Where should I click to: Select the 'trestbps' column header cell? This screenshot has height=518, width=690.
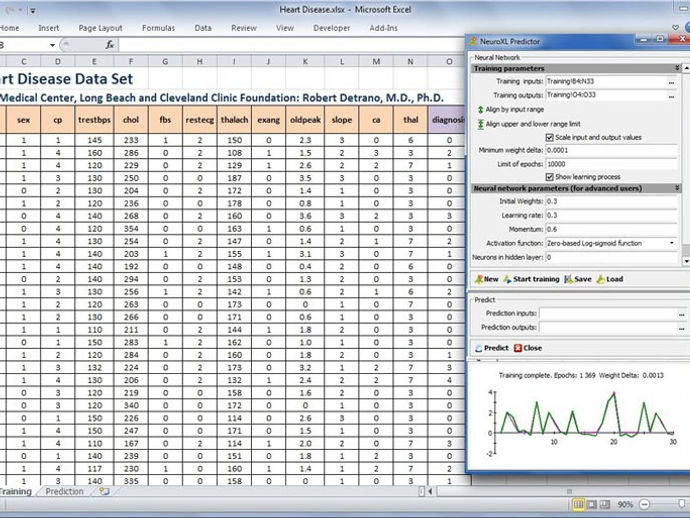(x=94, y=120)
